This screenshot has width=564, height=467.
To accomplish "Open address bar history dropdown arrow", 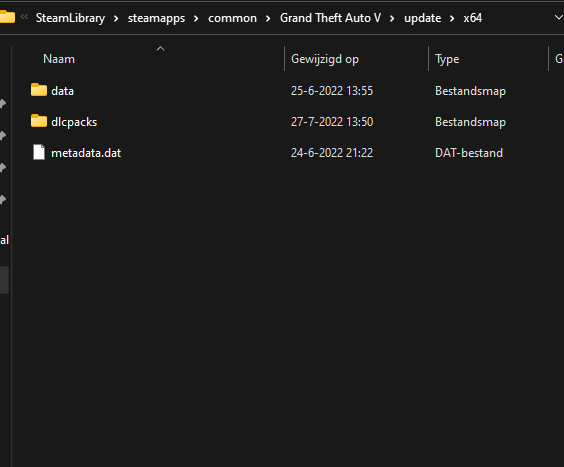I will 559,17.
